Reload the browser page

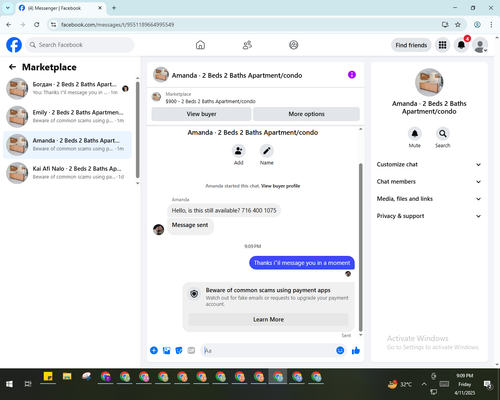(37, 25)
